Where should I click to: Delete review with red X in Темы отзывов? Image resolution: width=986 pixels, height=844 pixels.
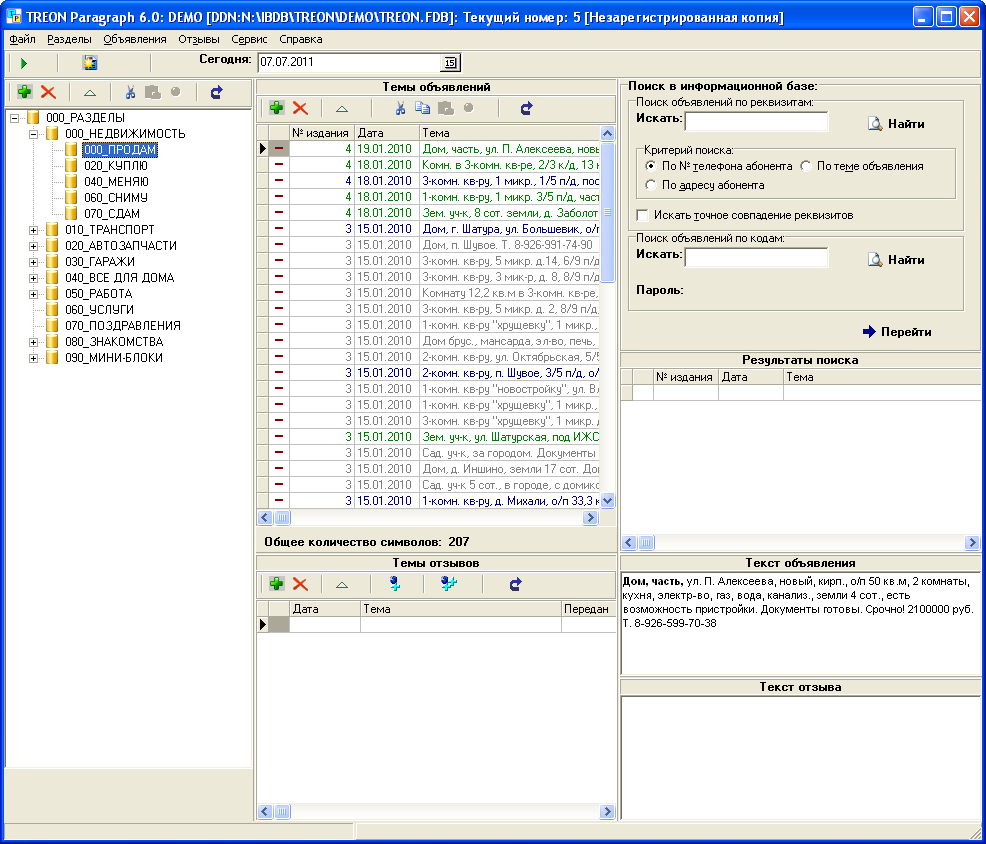click(300, 584)
